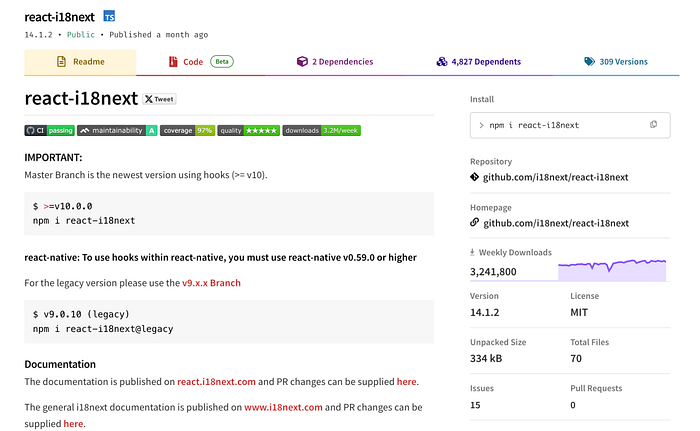Select the version value '14.1.2' in sidebar
The width and height of the screenshot is (700, 431).
tap(484, 313)
